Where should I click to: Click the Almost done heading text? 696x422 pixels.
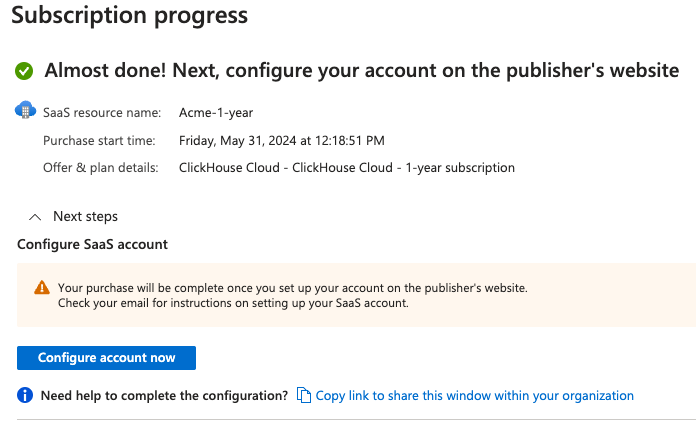[x=362, y=71]
